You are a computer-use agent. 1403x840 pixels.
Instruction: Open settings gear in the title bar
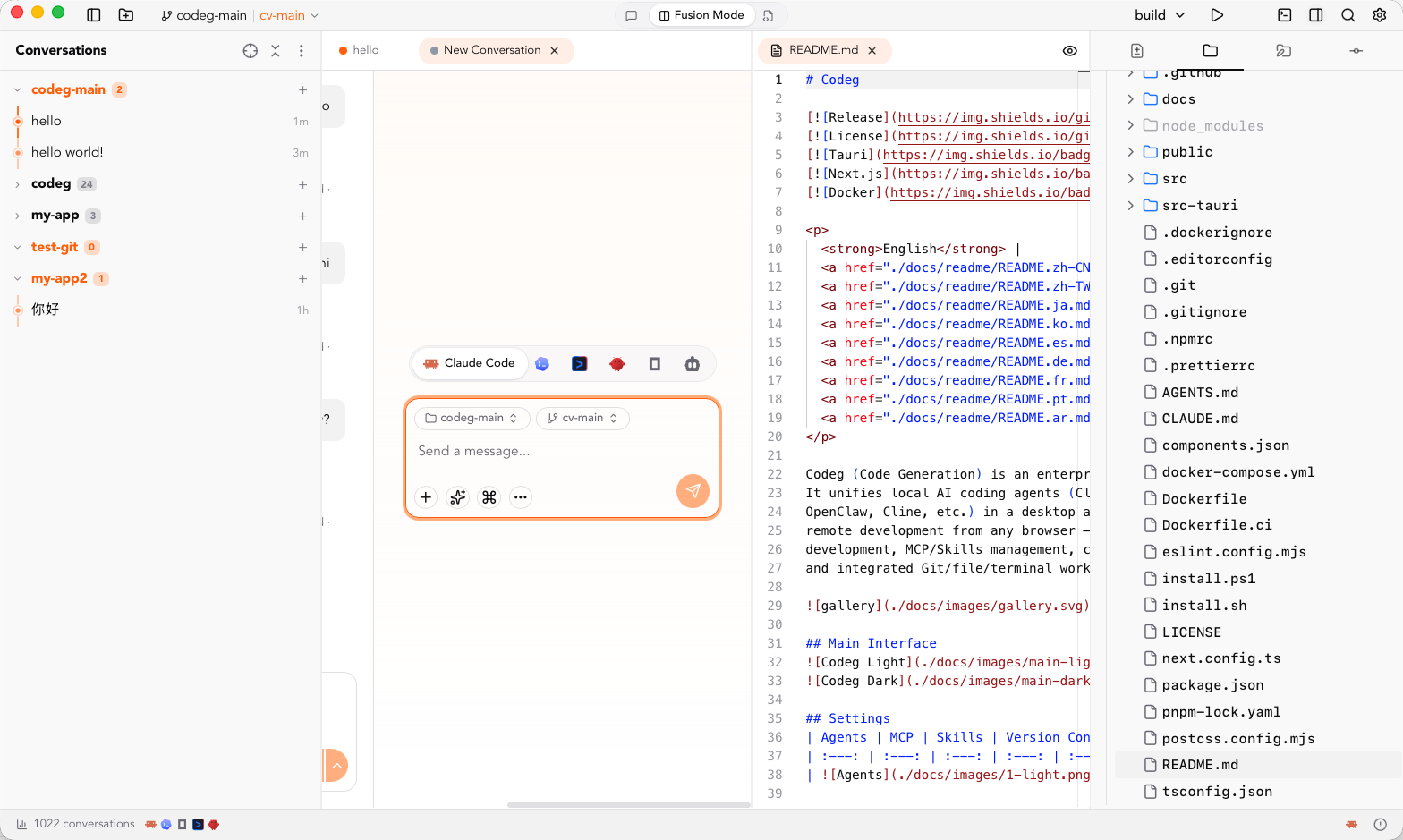[x=1380, y=15]
